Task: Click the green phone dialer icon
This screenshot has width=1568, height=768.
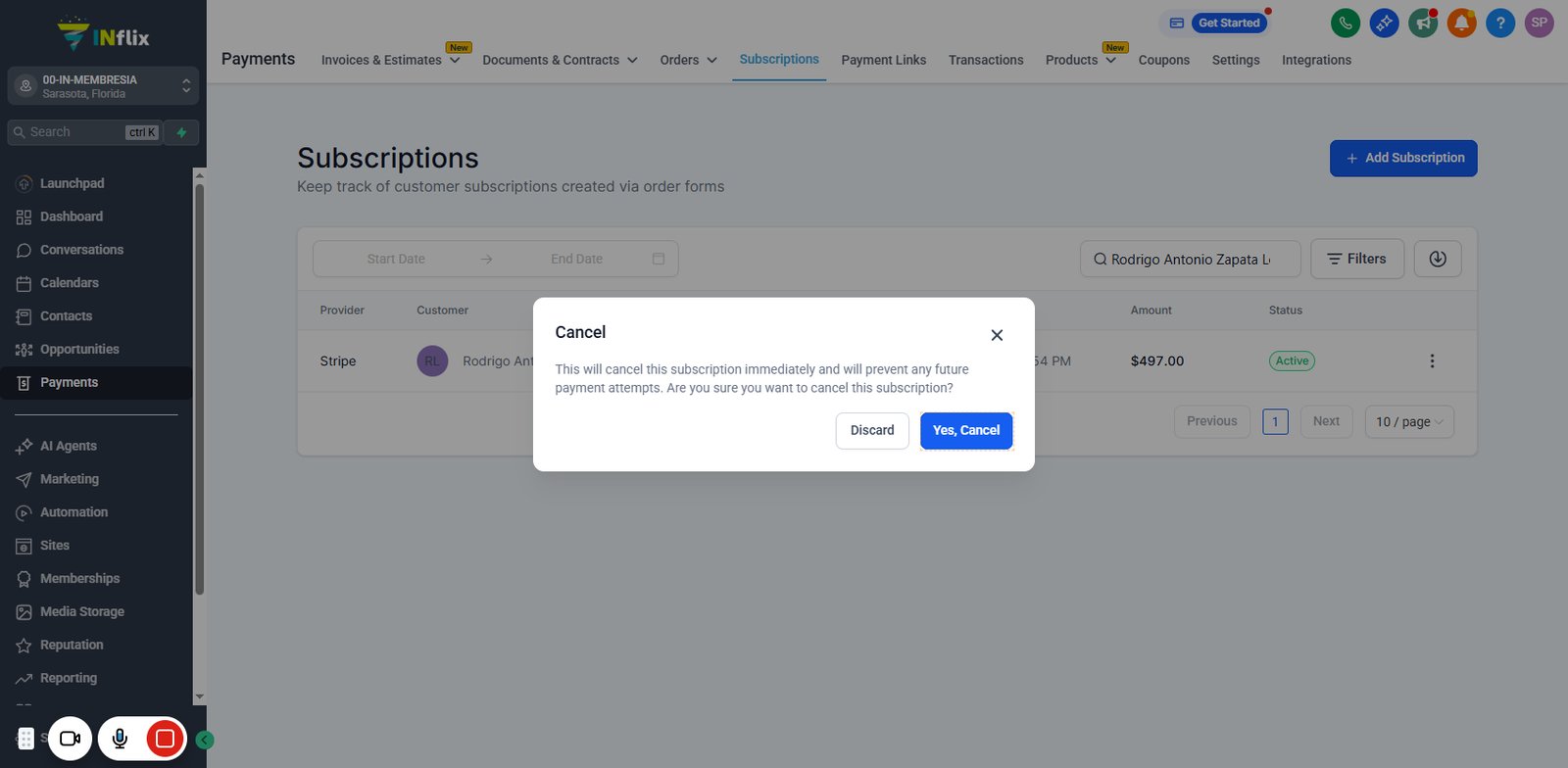Action: (x=1345, y=23)
